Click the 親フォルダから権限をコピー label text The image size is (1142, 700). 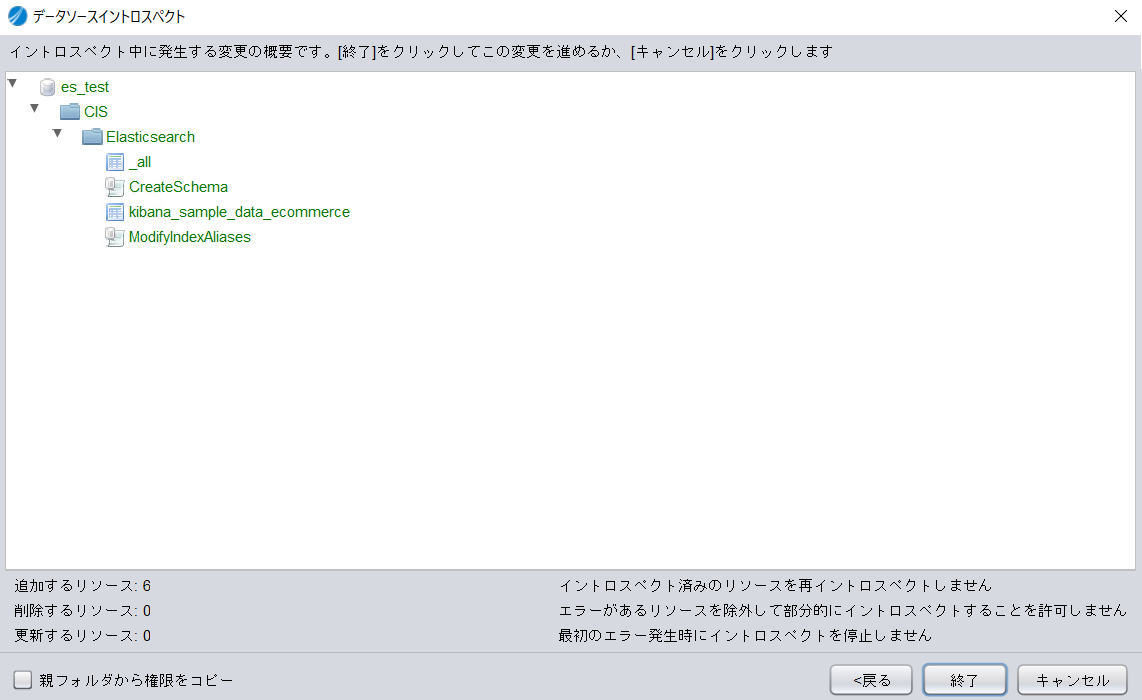(x=136, y=680)
